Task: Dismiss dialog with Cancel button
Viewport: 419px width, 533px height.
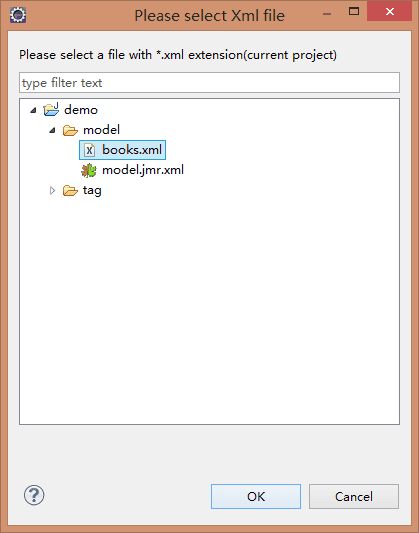Action: [354, 496]
